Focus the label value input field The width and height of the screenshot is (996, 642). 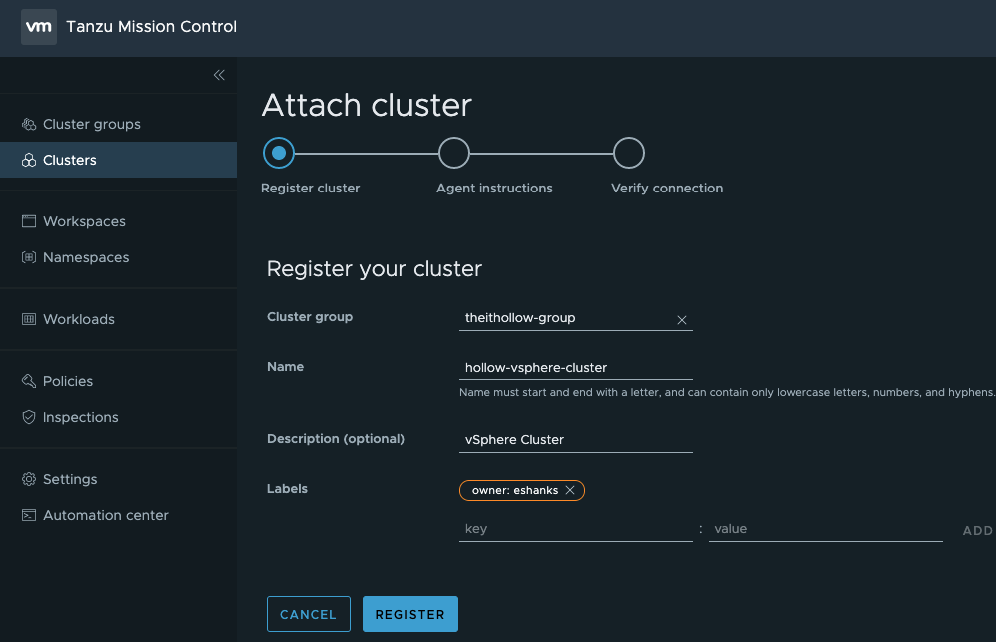tap(825, 529)
